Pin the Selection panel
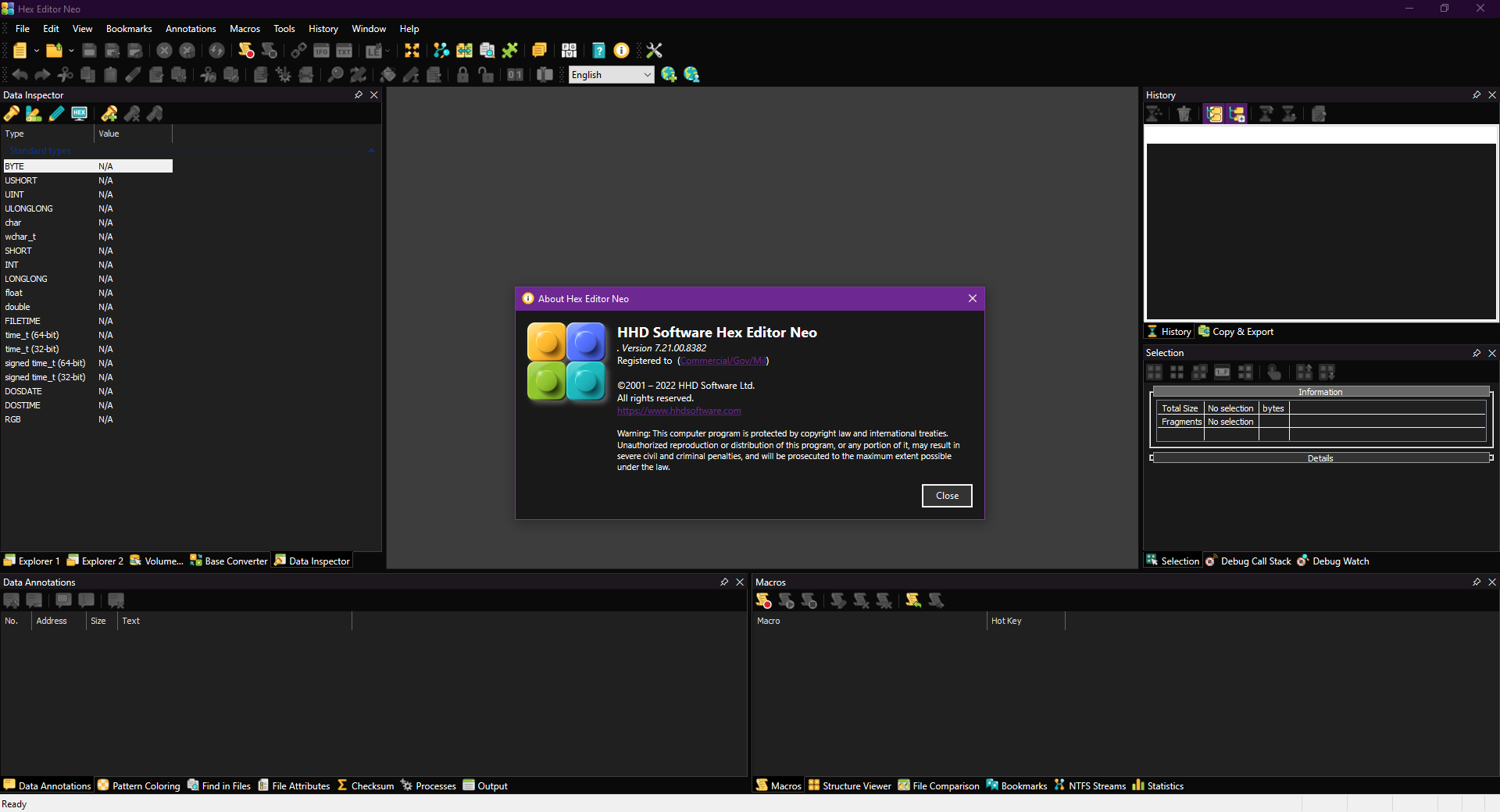The width and height of the screenshot is (1500, 812). [1477, 353]
